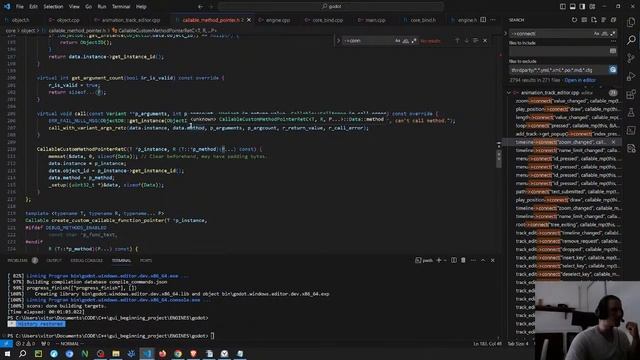Maximize the terminal panel size
Image resolution: width=640 pixels, height=360 pixels.
pos(483,260)
